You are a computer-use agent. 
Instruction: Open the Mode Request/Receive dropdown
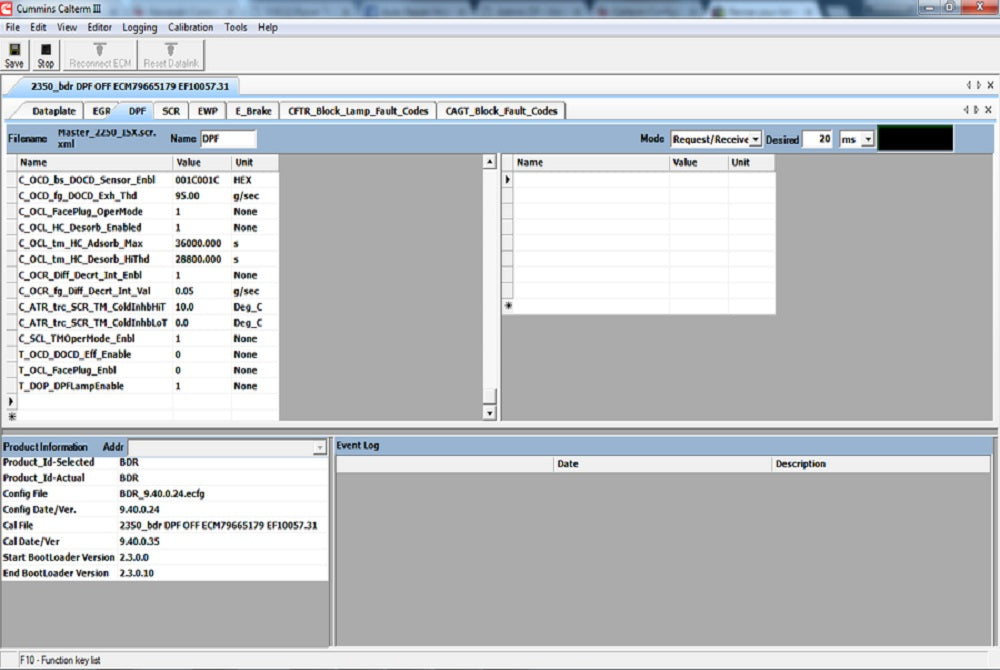pyautogui.click(x=754, y=140)
